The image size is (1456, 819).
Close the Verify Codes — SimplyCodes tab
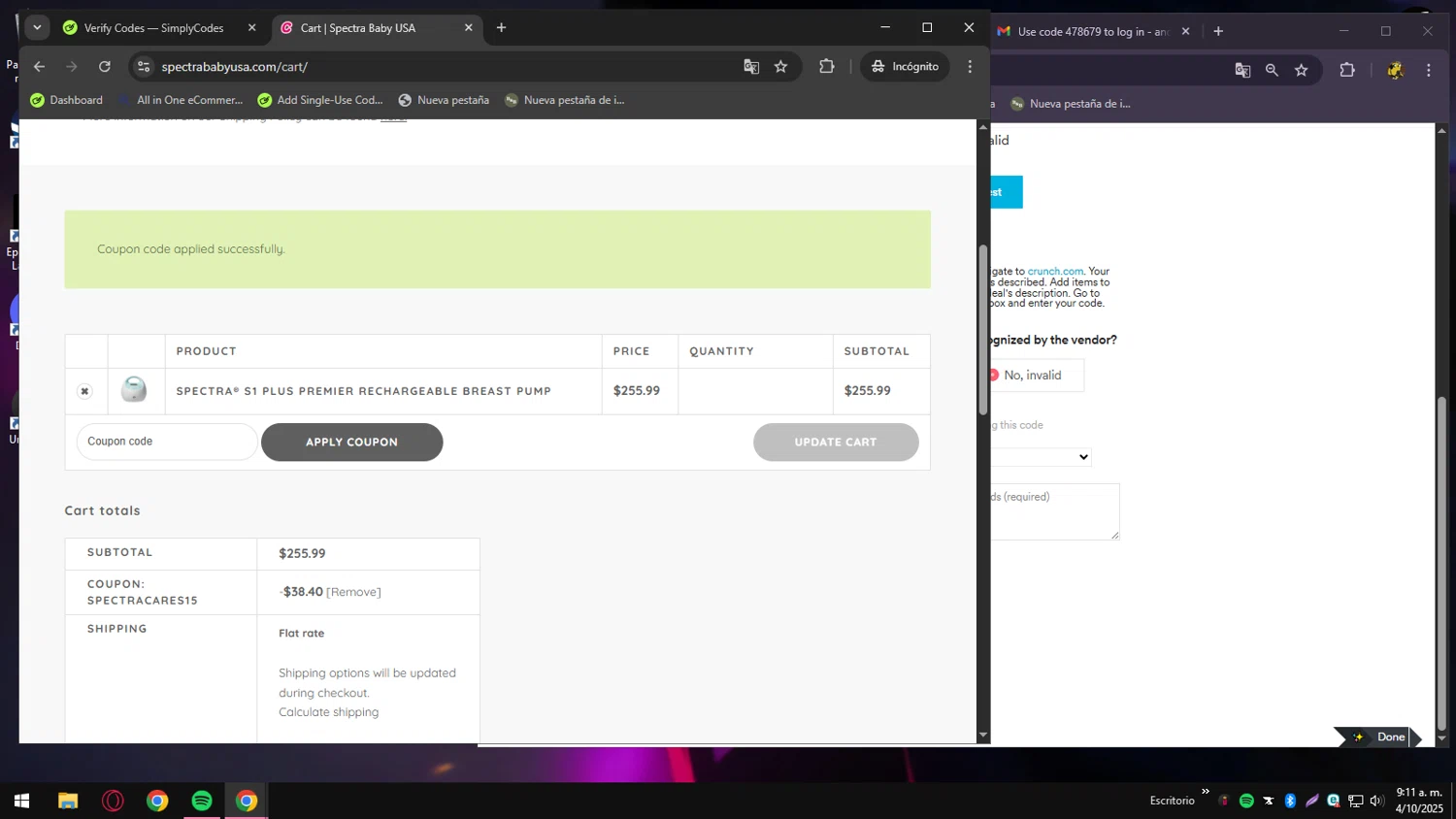(x=252, y=27)
